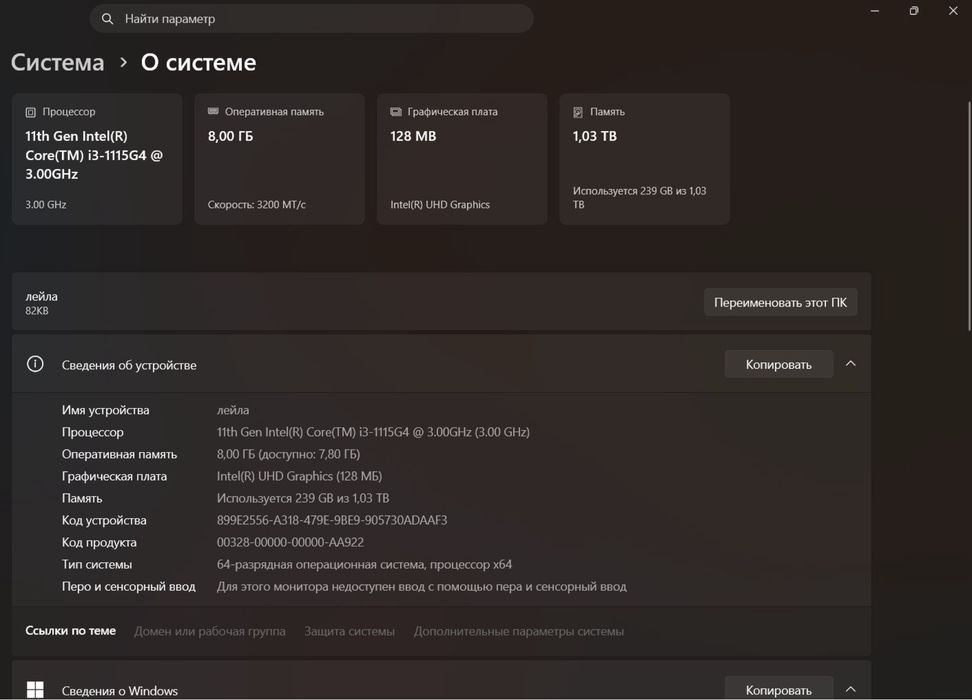Click the Графическая плата card icon

click(x=395, y=112)
